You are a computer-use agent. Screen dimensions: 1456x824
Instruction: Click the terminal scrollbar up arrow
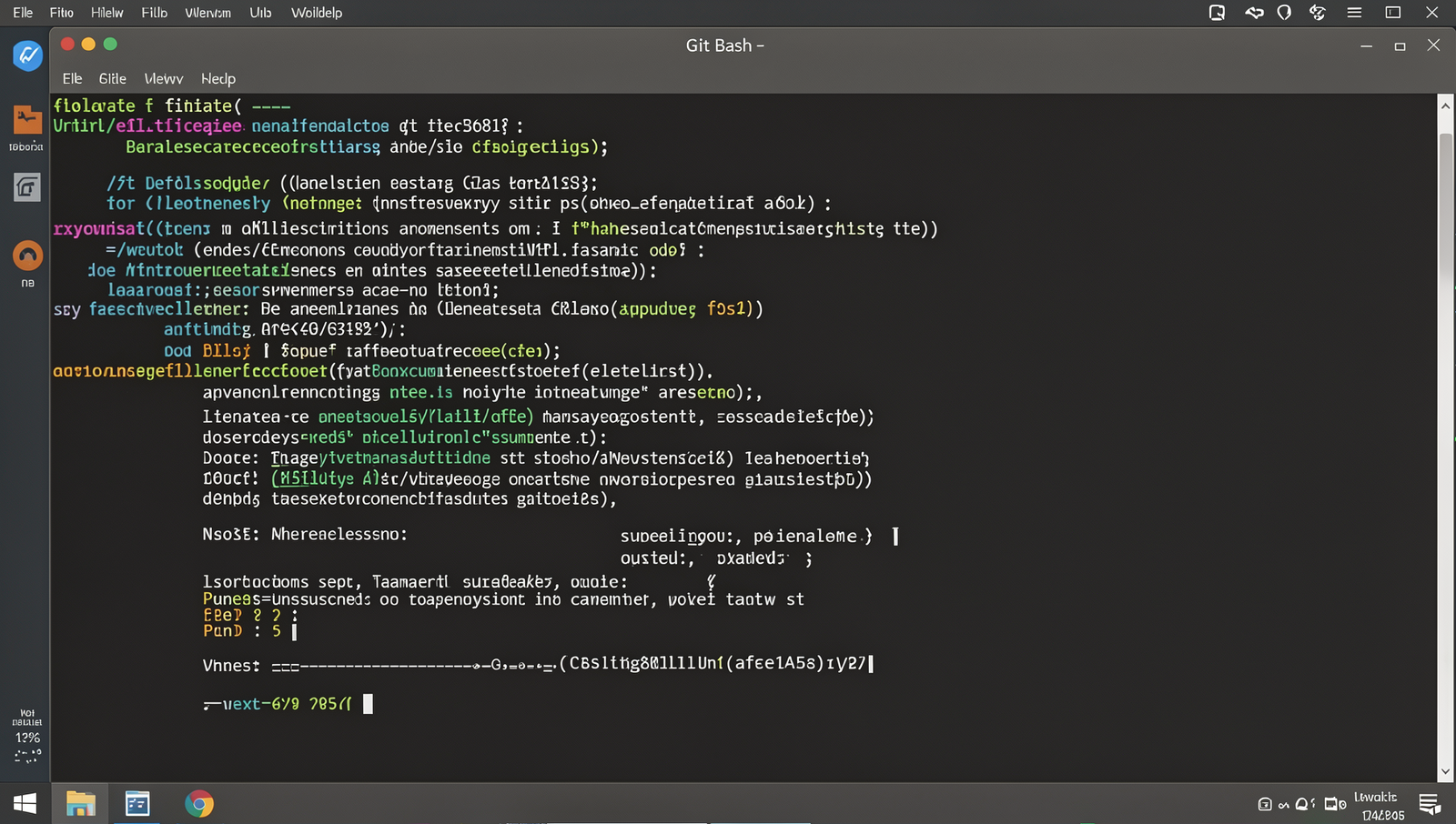pos(1445,106)
